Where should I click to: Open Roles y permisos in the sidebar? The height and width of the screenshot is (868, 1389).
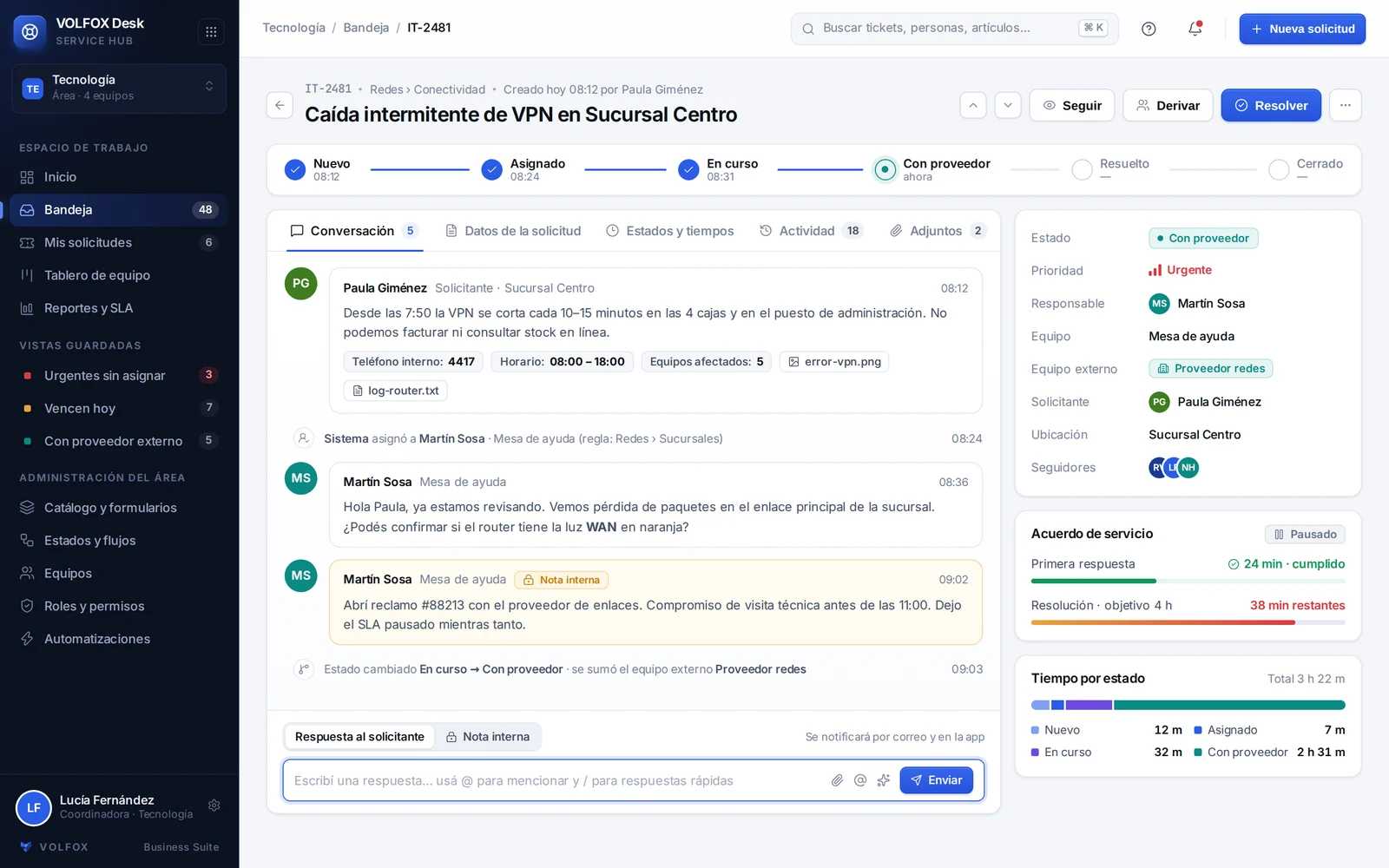(119, 606)
